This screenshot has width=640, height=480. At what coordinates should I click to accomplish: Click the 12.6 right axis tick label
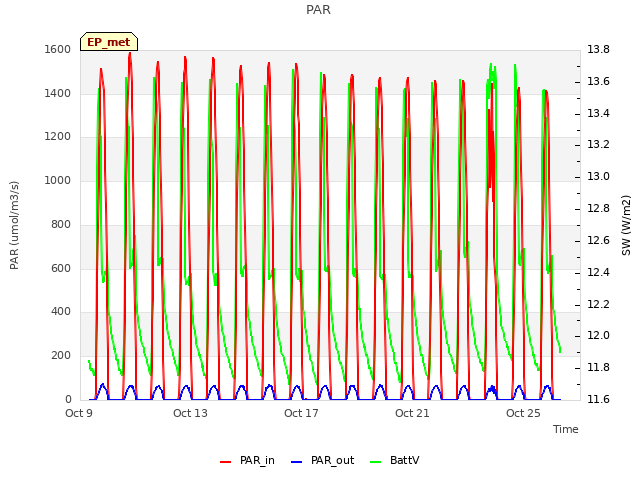[x=598, y=240]
